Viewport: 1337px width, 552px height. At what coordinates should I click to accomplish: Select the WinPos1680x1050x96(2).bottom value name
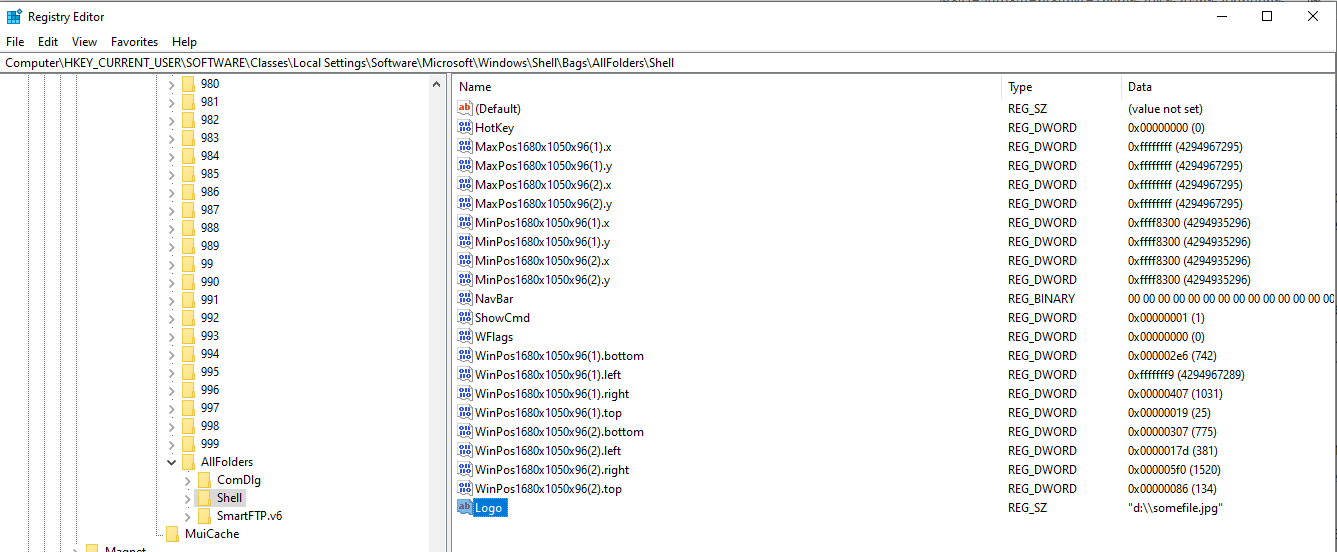[x=559, y=431]
